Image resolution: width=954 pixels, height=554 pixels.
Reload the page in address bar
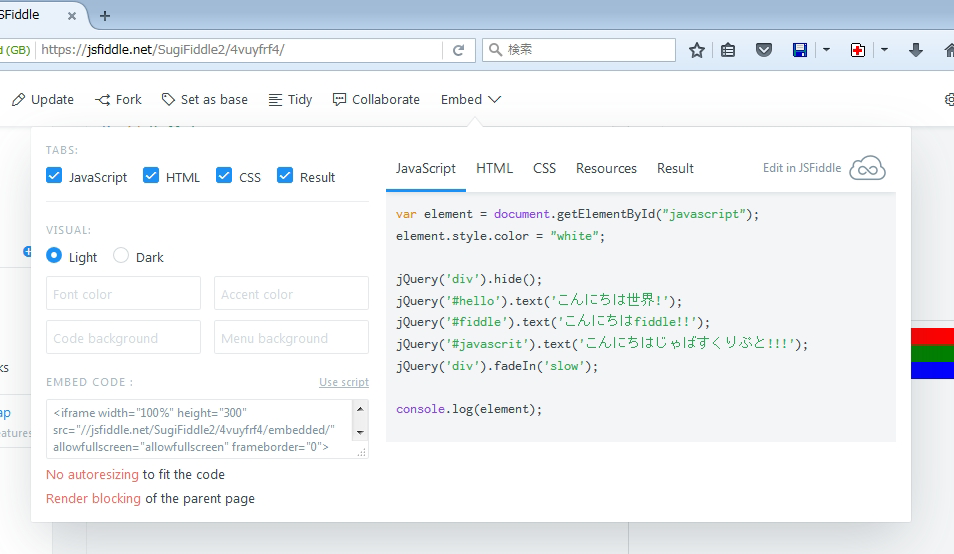tap(458, 50)
